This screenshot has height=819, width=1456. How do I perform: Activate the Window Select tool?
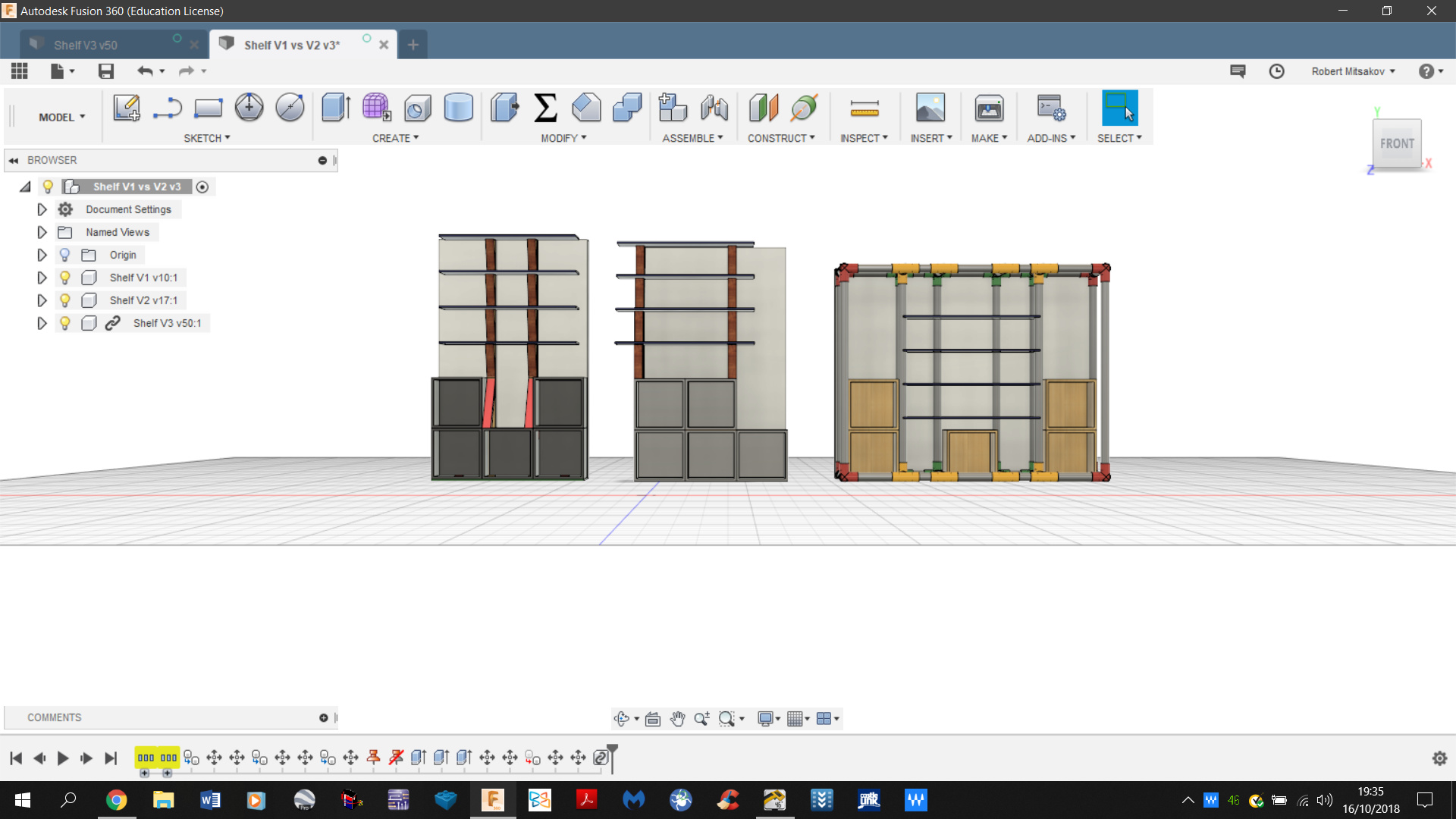tap(1119, 108)
